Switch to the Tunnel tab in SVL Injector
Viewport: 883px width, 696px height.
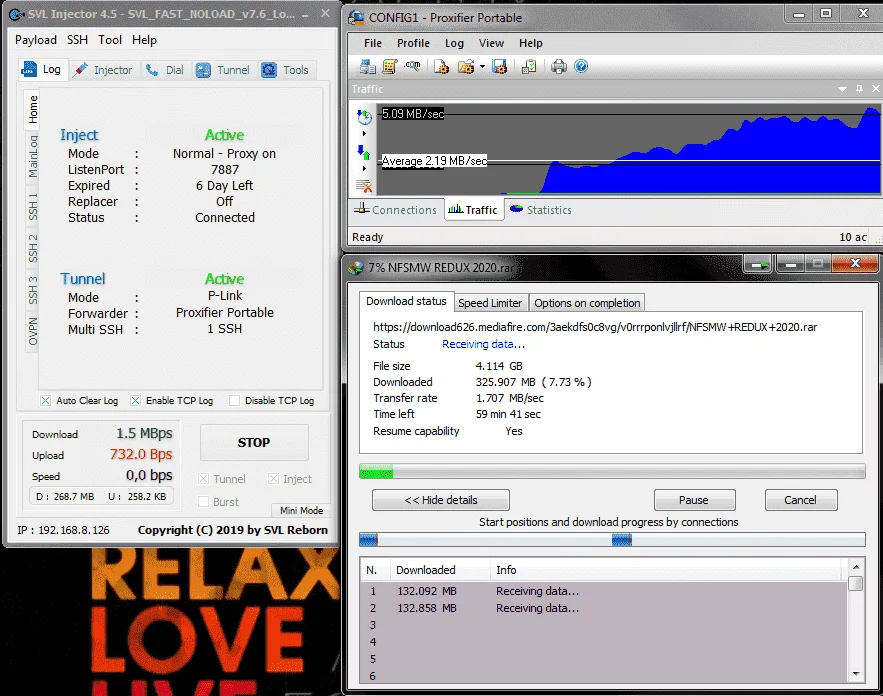click(x=223, y=70)
